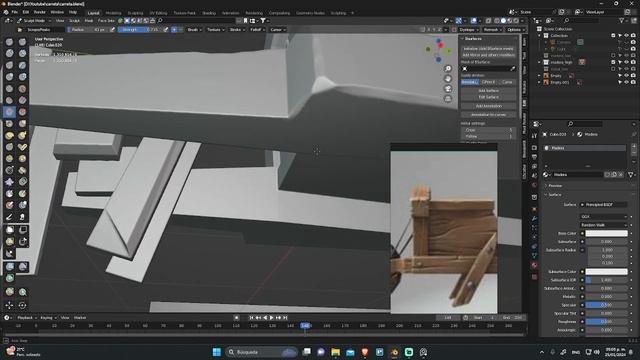The image size is (640, 360).
Task: Click the Subsurface Color swatch
Action: click(607, 272)
